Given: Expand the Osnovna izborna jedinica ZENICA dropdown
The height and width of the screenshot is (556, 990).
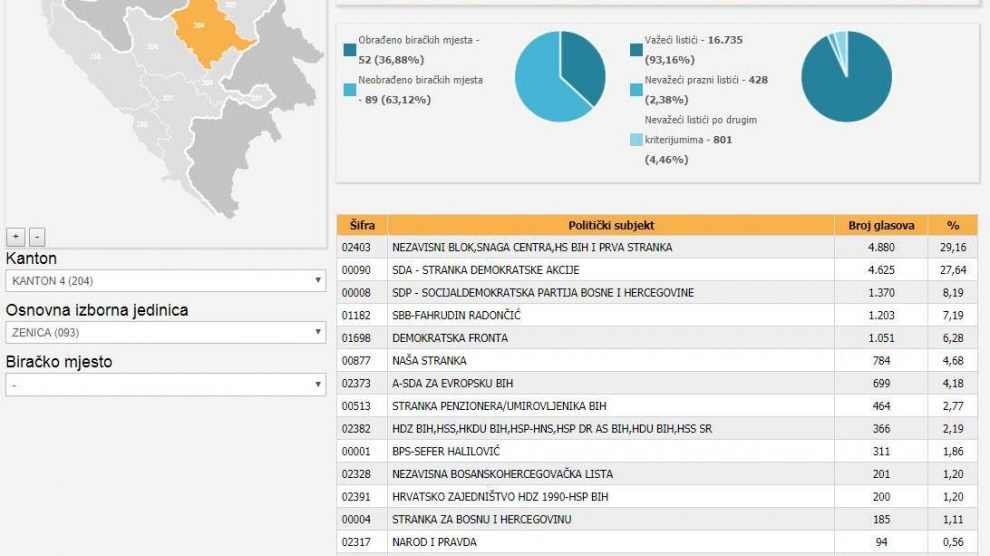Looking at the screenshot, I should 165,332.
